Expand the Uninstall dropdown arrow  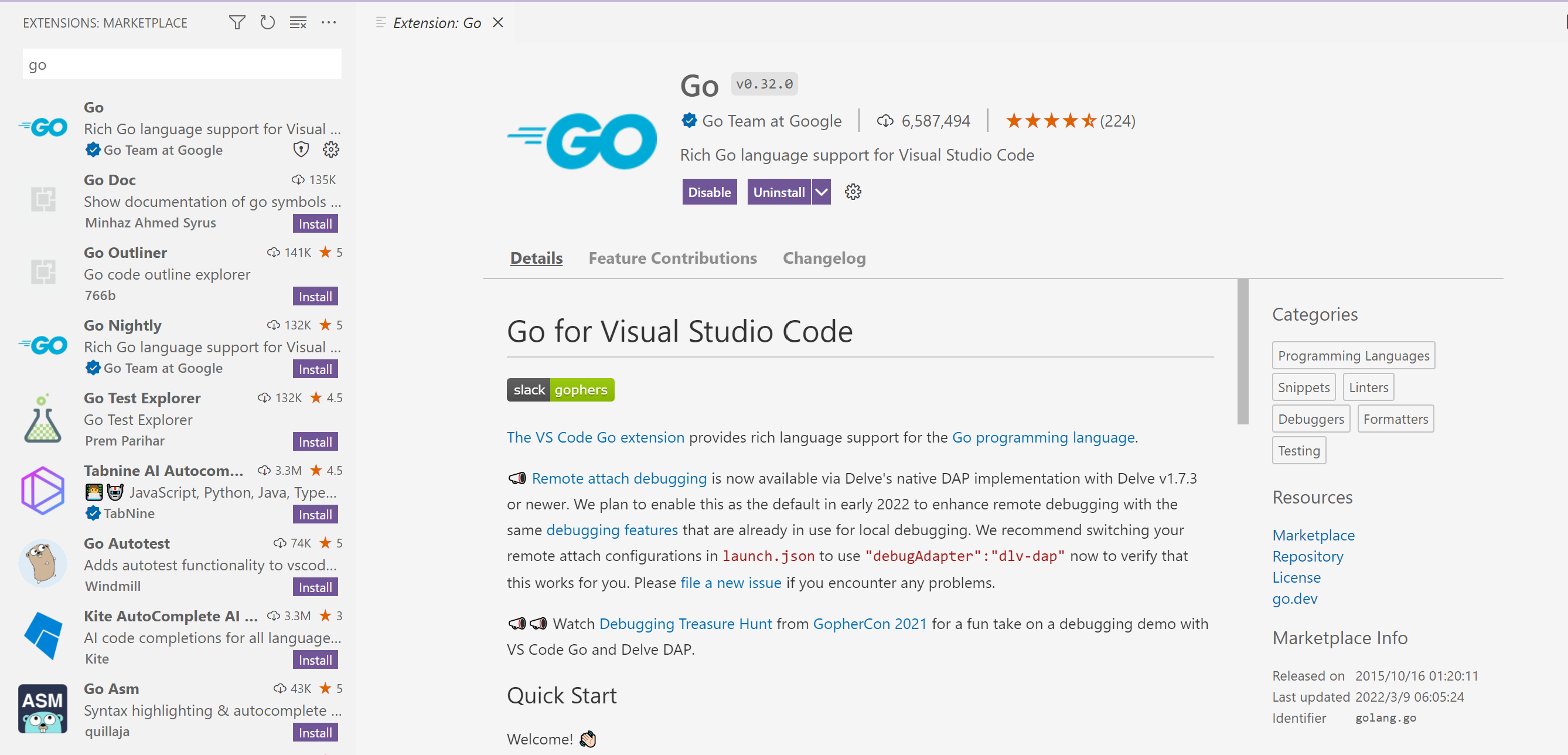(821, 192)
